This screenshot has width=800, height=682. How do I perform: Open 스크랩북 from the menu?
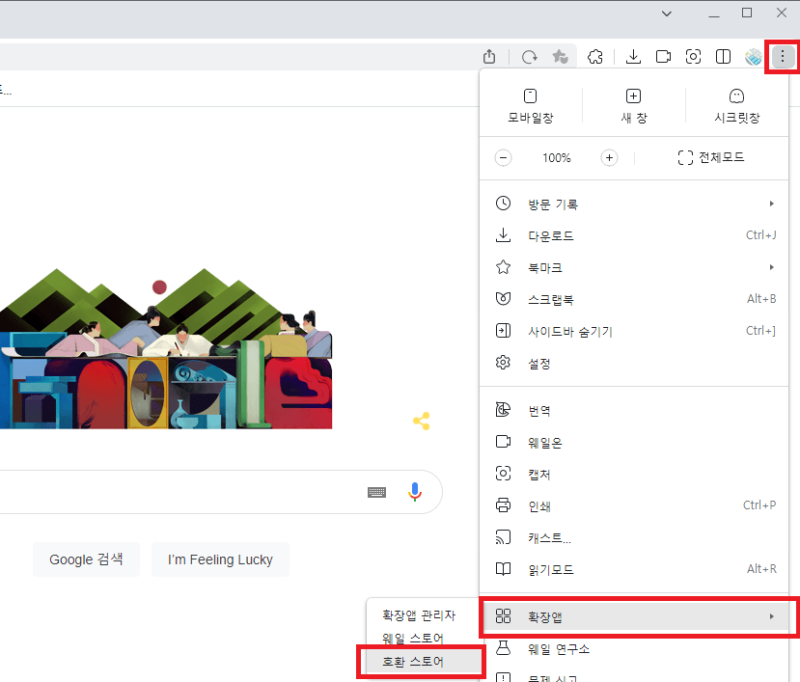[x=634, y=299]
